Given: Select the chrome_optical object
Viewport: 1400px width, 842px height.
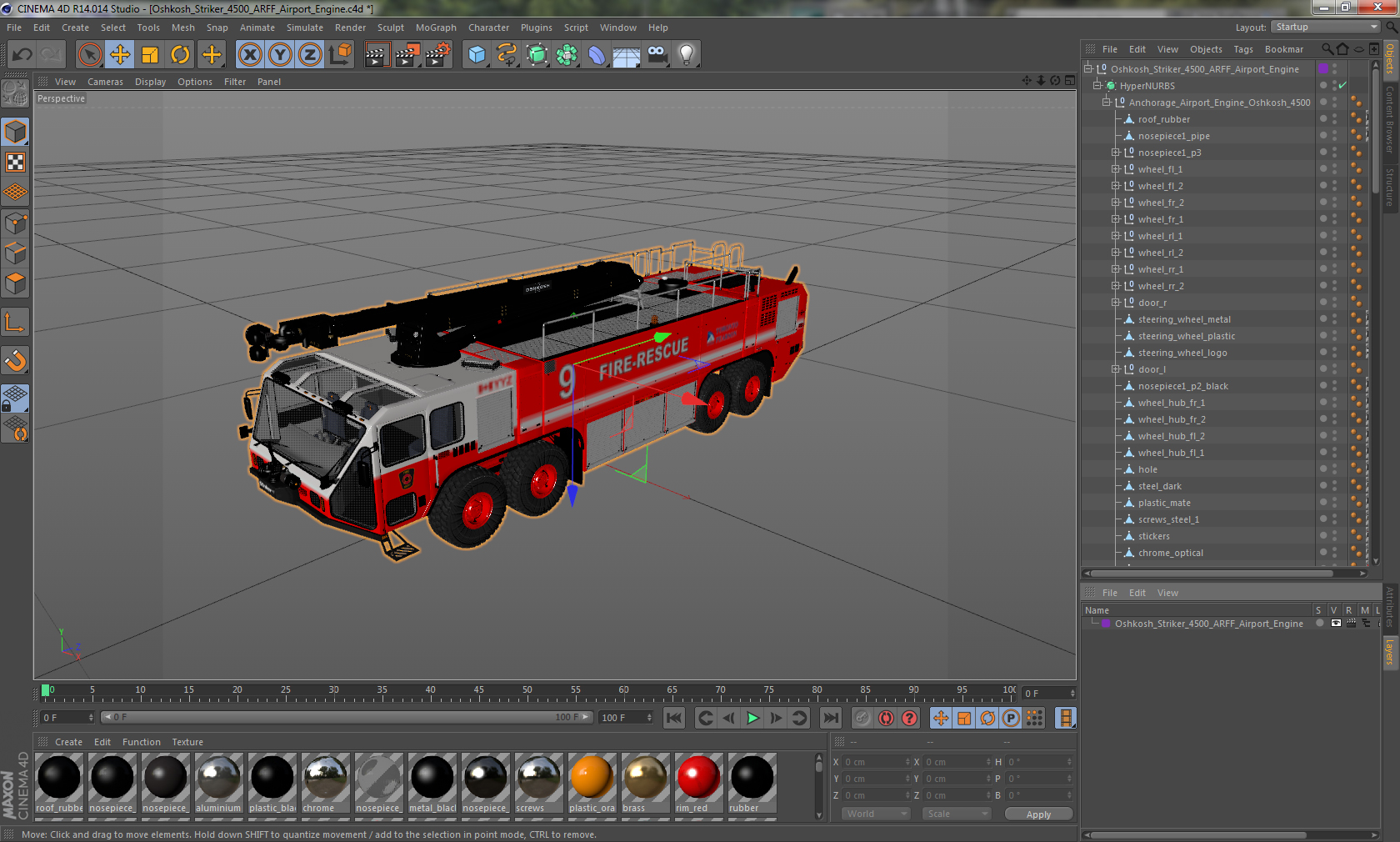Looking at the screenshot, I should click(x=1170, y=553).
